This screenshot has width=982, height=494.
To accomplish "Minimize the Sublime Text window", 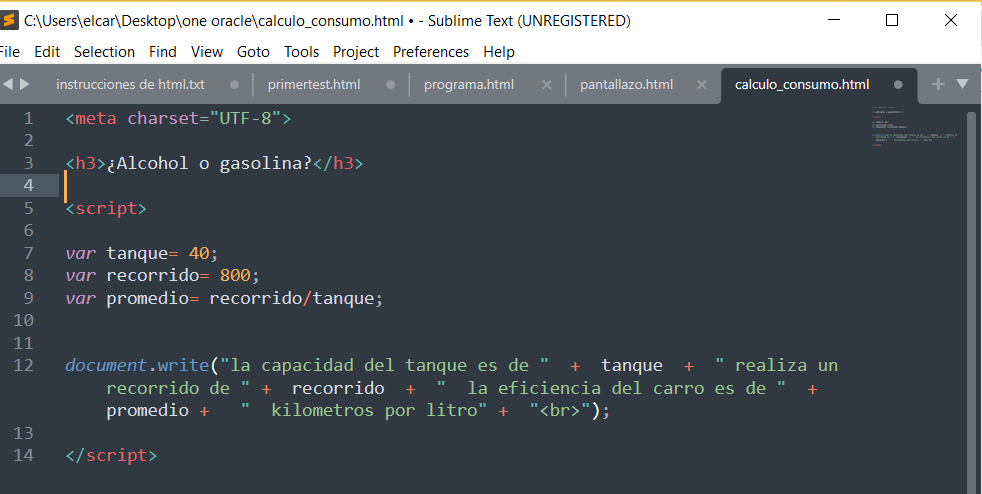I will tap(834, 21).
